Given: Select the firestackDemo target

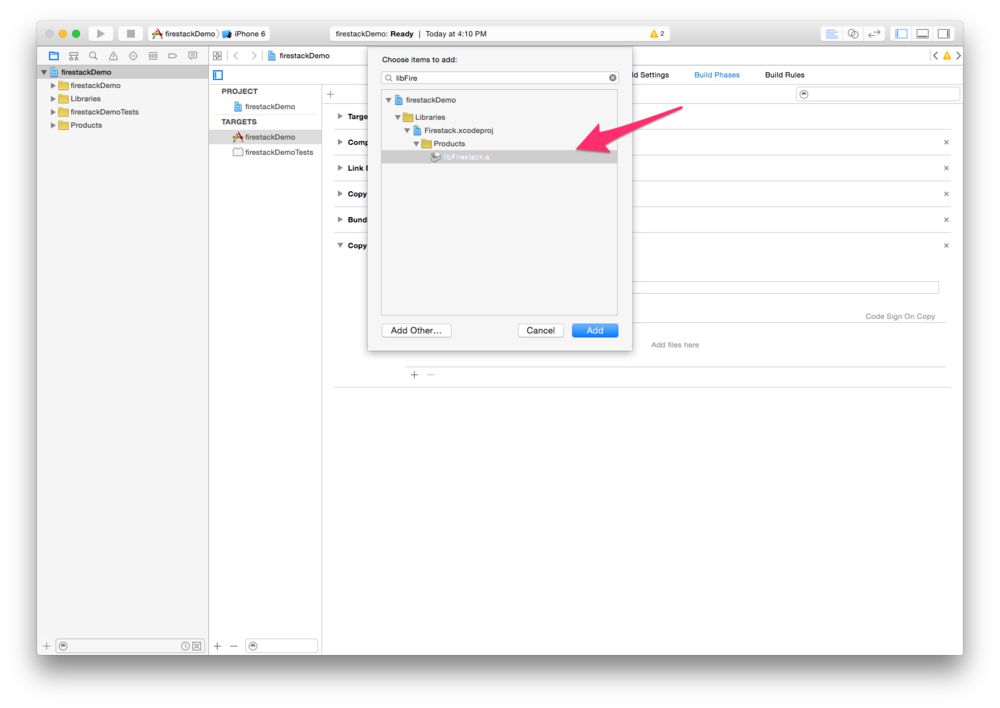Looking at the screenshot, I should click(x=265, y=137).
